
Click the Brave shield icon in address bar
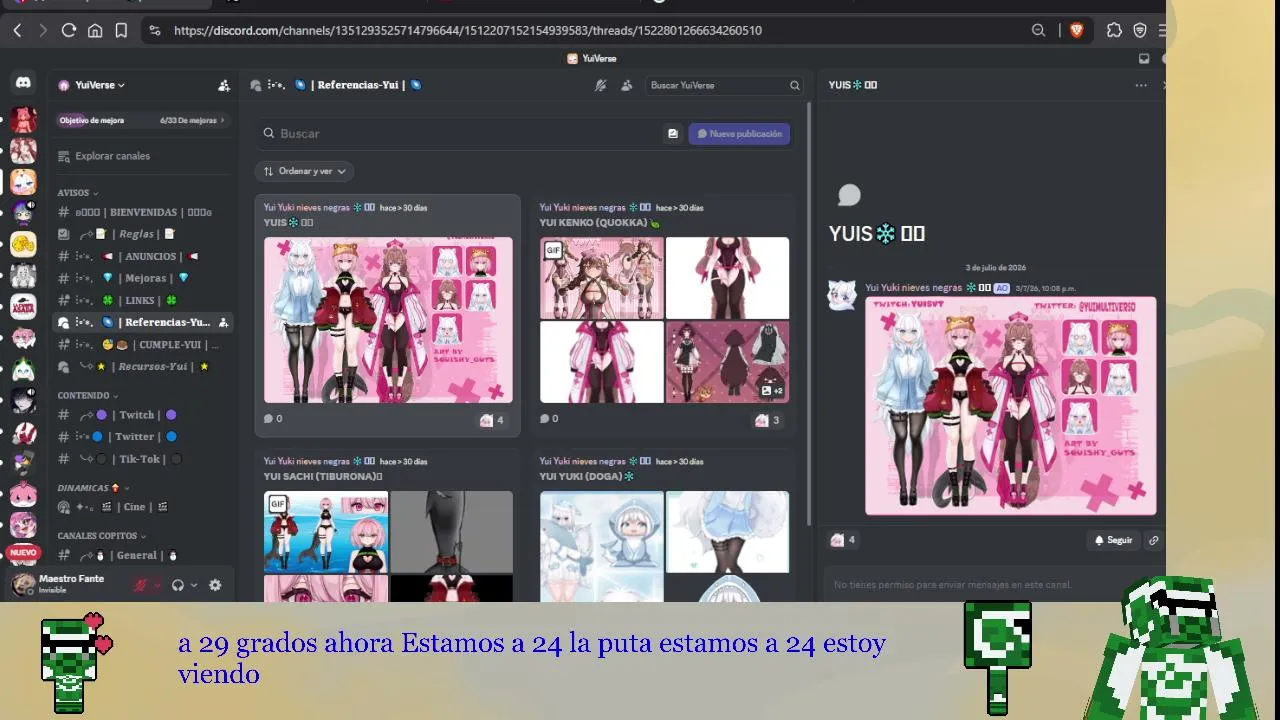point(1076,31)
